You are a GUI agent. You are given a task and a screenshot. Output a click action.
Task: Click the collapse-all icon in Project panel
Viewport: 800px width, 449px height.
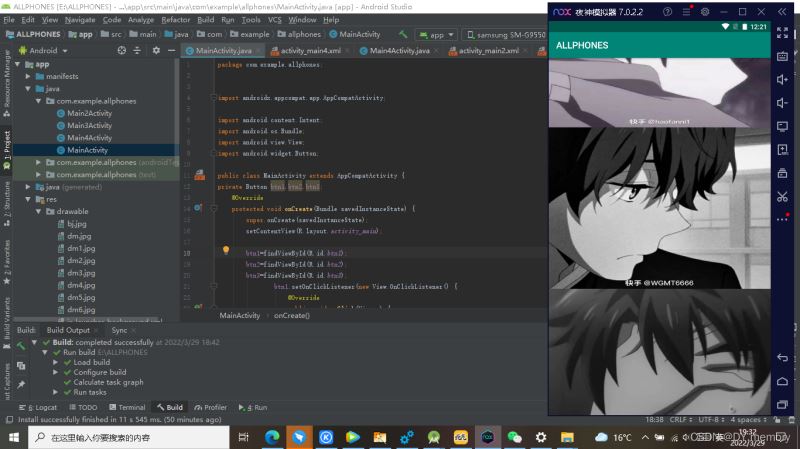coord(137,50)
